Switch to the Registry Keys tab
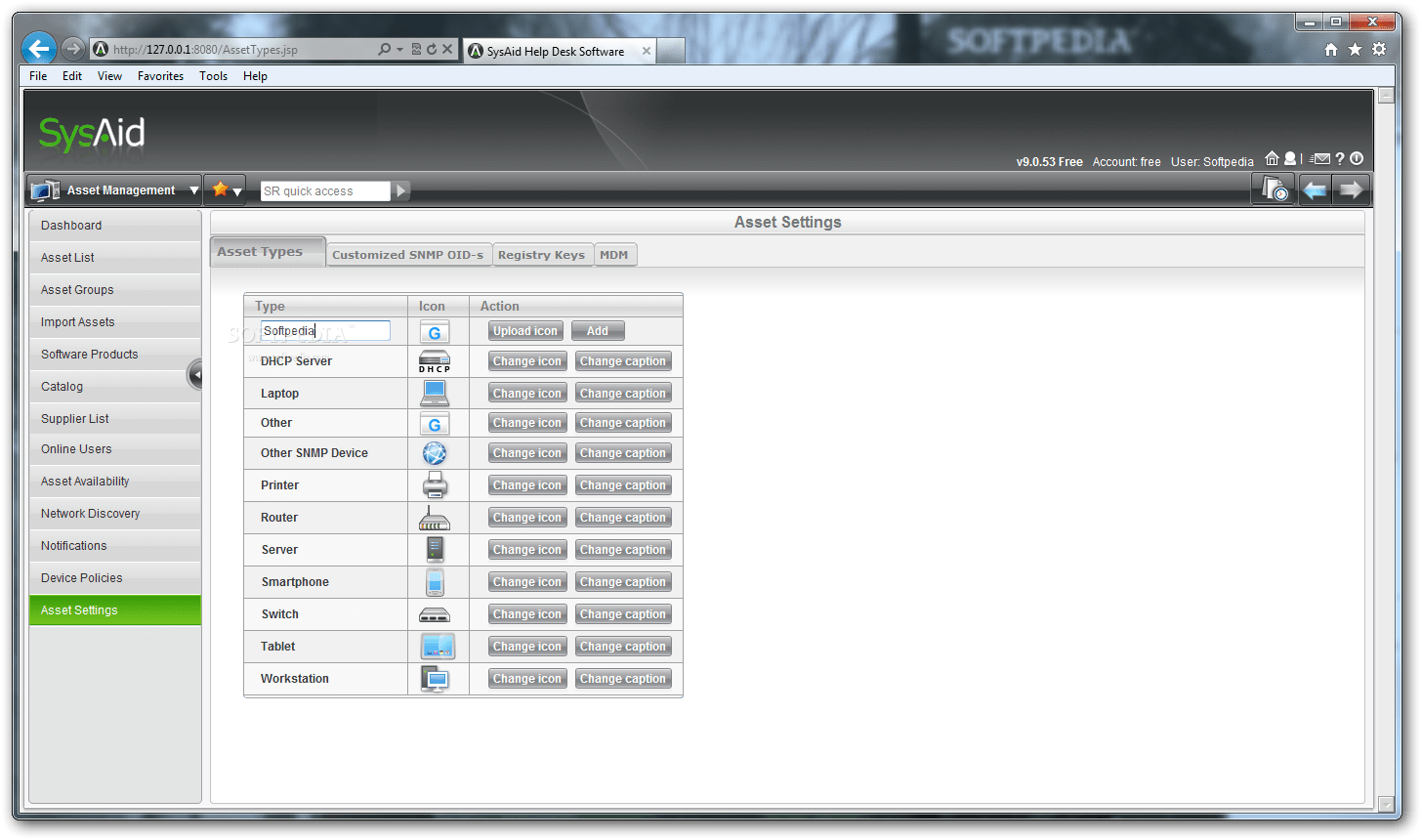The image size is (1422, 840). click(543, 254)
